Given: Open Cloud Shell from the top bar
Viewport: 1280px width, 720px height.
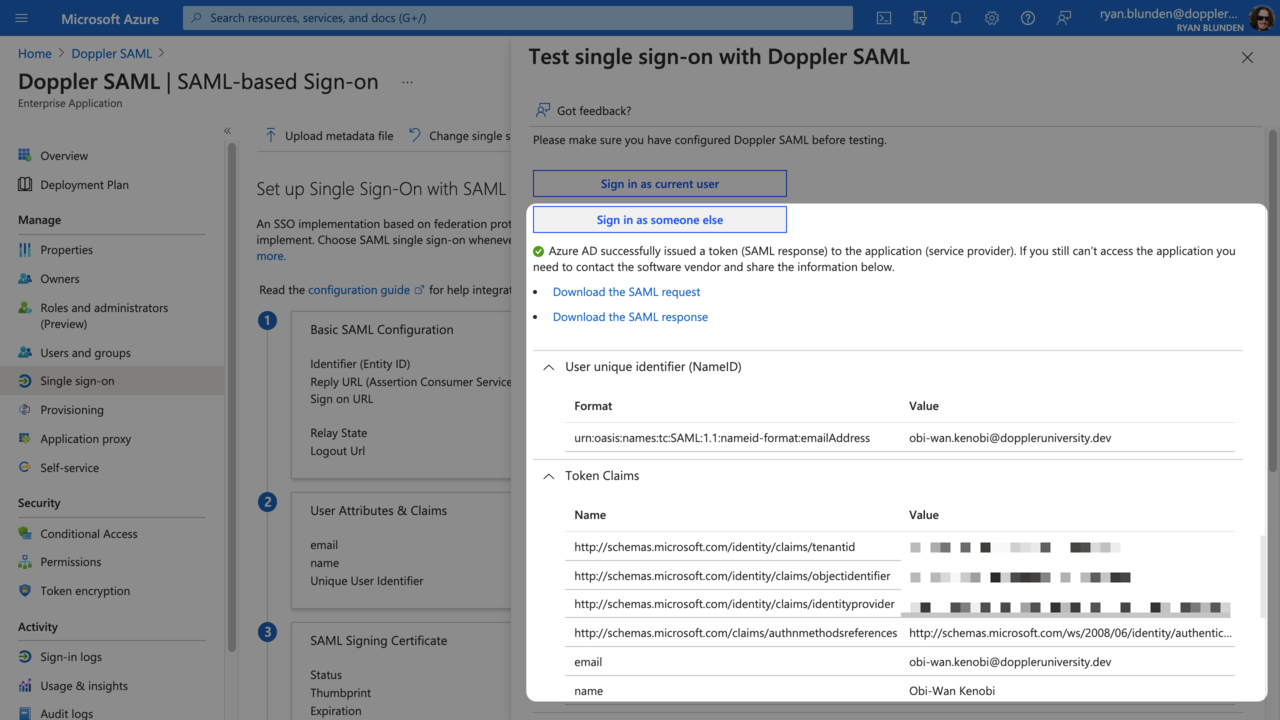Looking at the screenshot, I should click(884, 18).
